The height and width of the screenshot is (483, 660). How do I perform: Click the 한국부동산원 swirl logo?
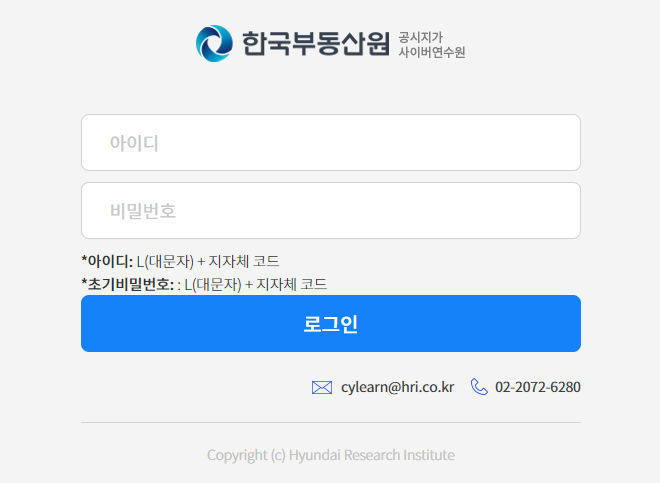(214, 43)
